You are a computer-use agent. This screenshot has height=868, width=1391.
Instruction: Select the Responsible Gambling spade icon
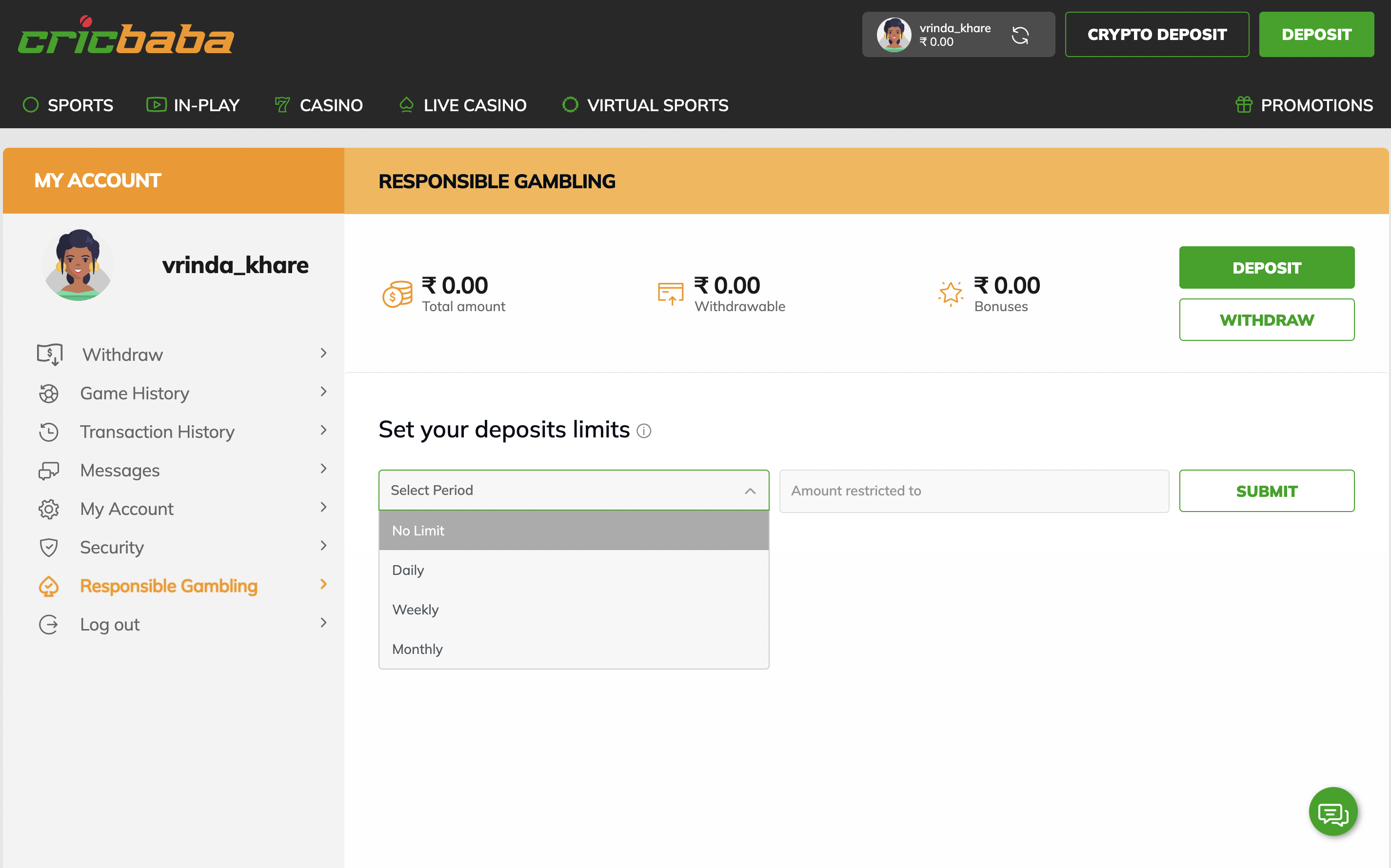click(49, 586)
